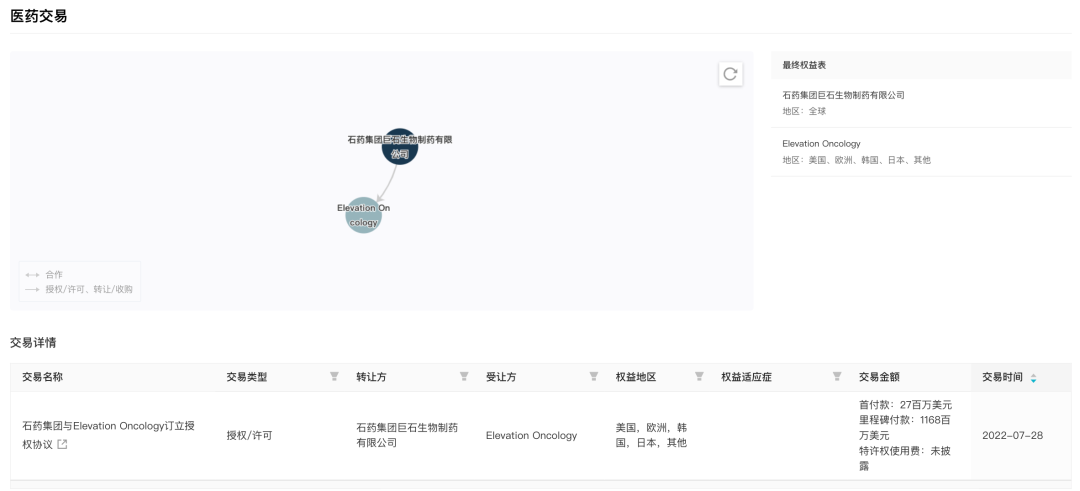Screen dimensions: 1080x491
Task: Click the 交易金额 column header
Action: point(879,377)
